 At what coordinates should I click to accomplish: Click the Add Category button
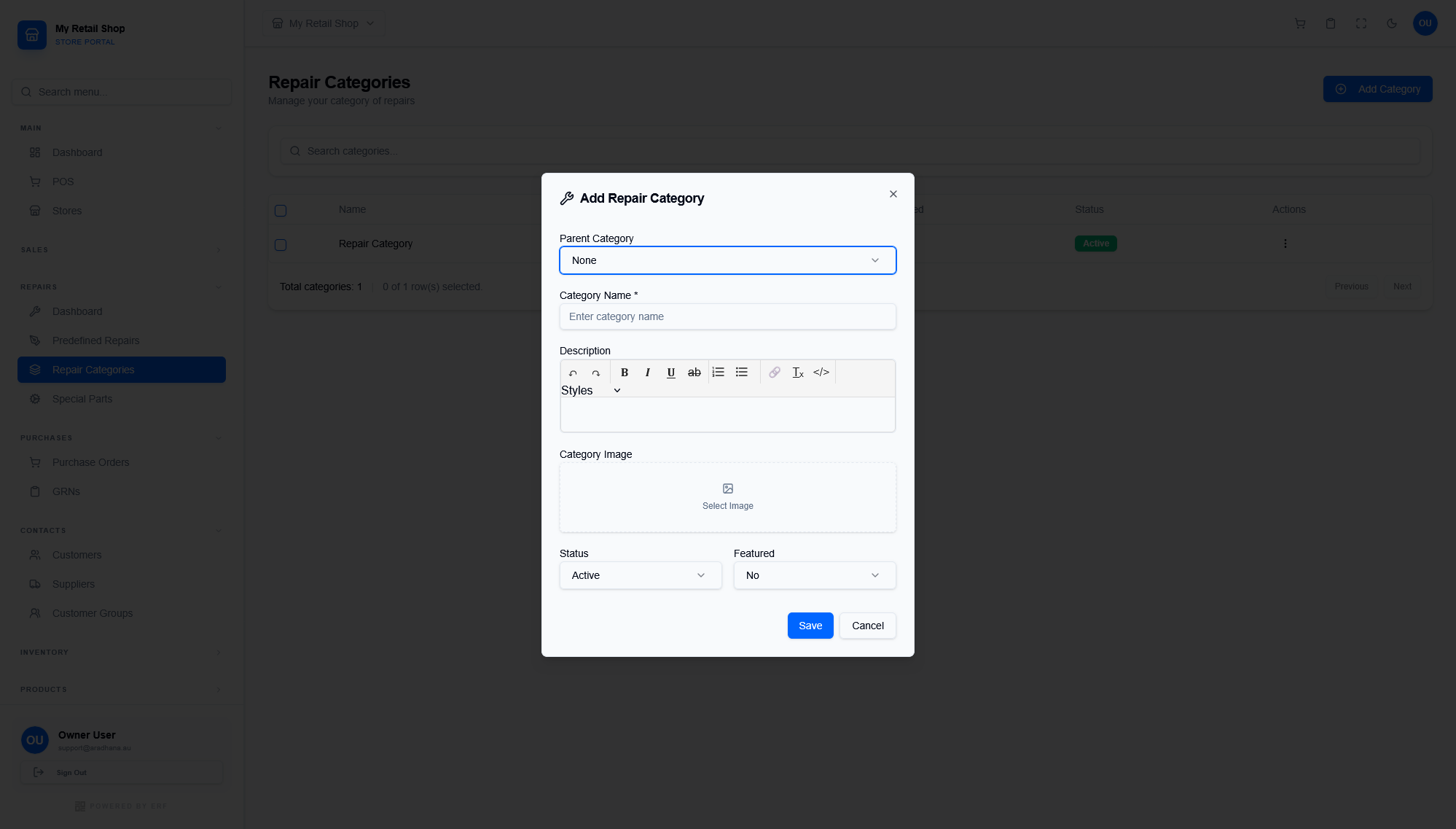click(x=1378, y=89)
